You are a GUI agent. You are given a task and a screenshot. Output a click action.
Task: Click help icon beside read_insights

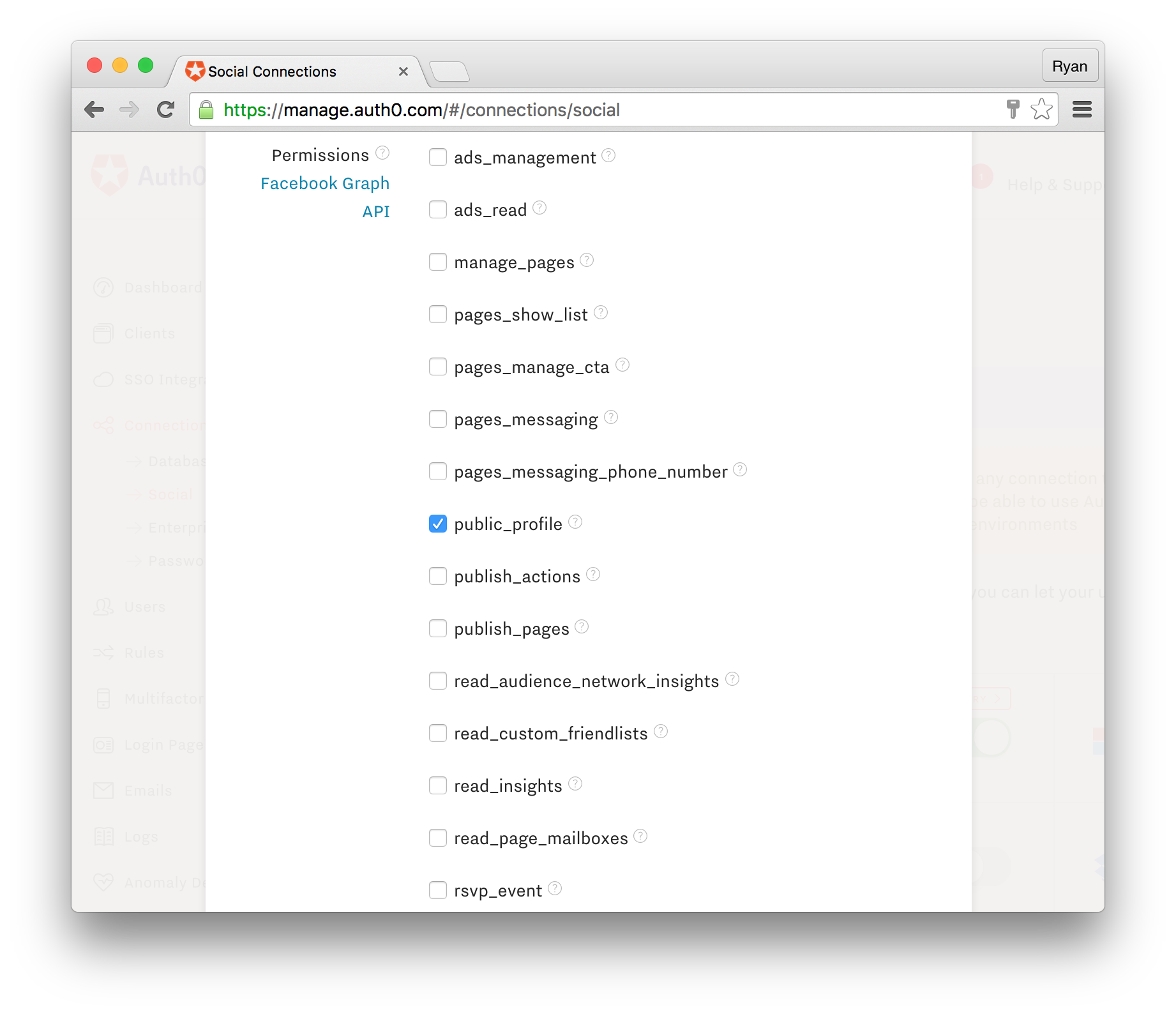pos(575,783)
